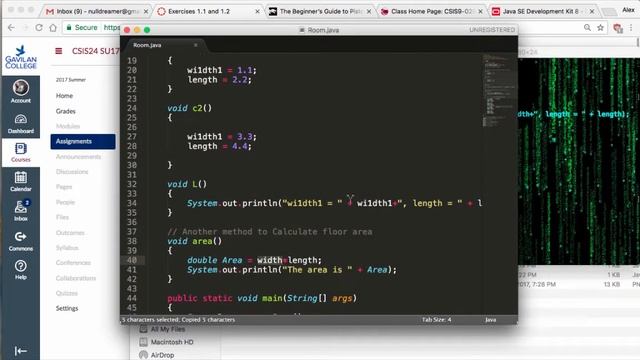The width and height of the screenshot is (640, 360).
Task: Collapse the Canvas global navigation arrow
Action: (20, 351)
